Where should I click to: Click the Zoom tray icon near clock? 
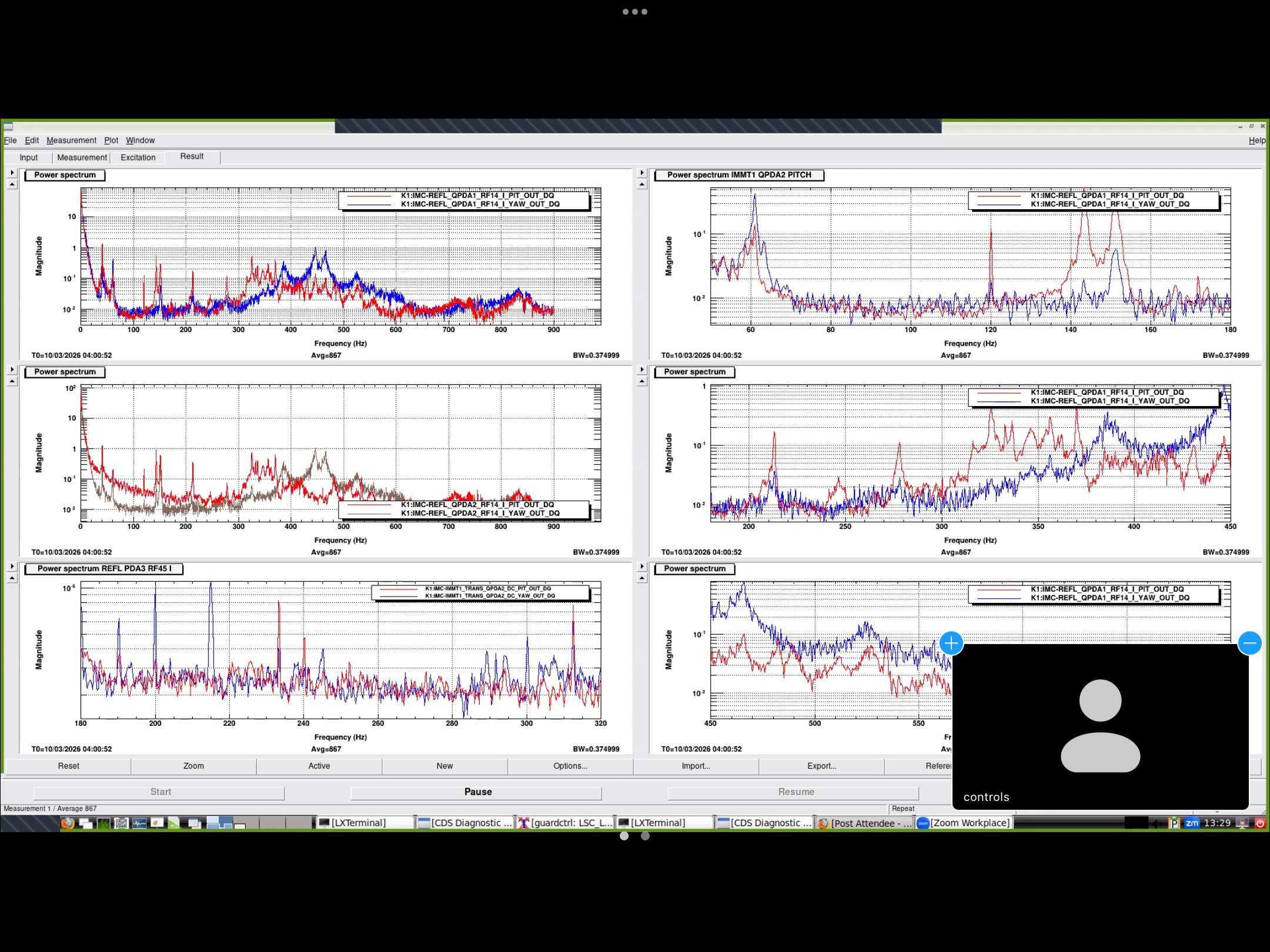[x=1191, y=823]
